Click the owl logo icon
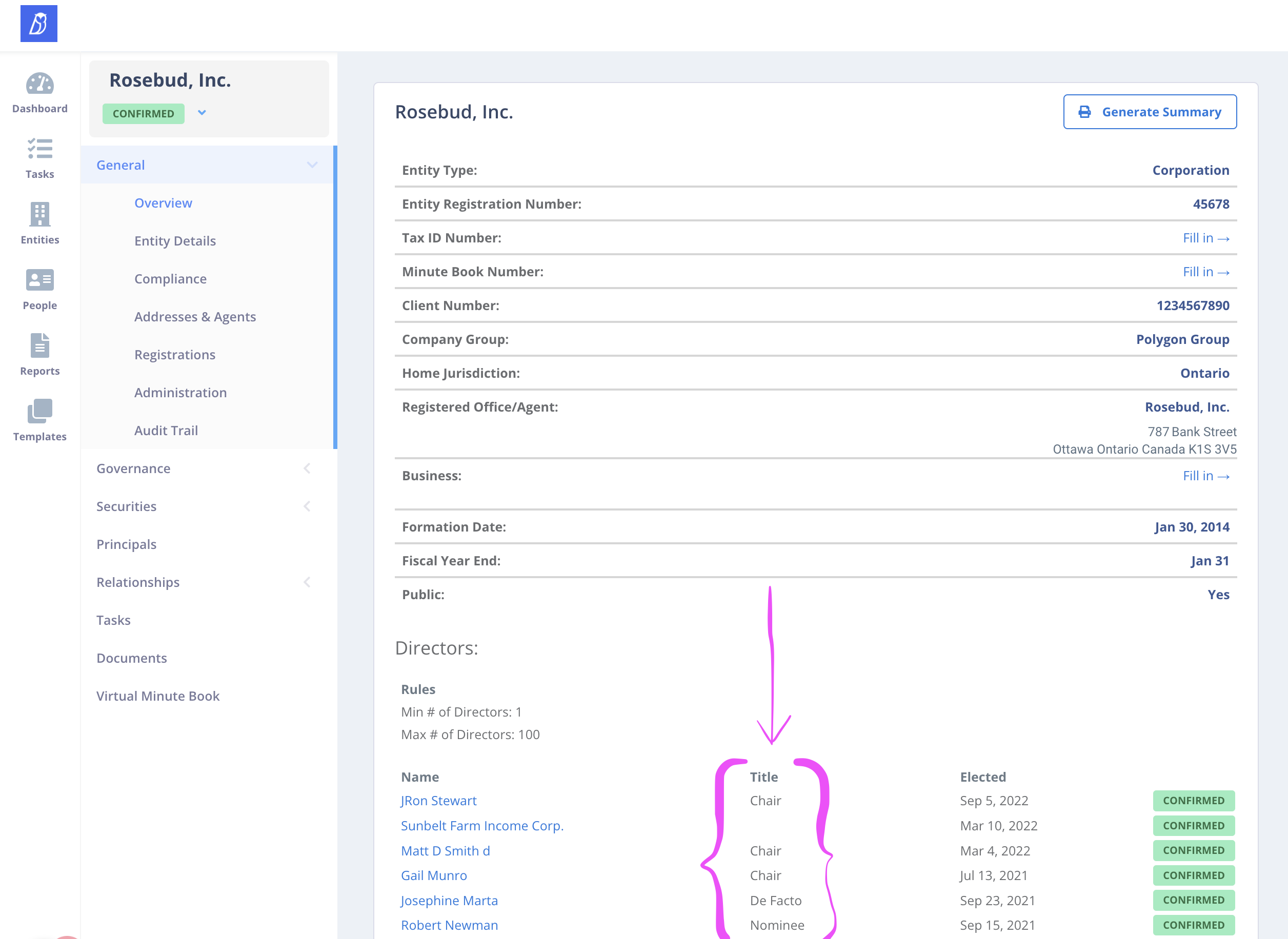 click(x=38, y=23)
